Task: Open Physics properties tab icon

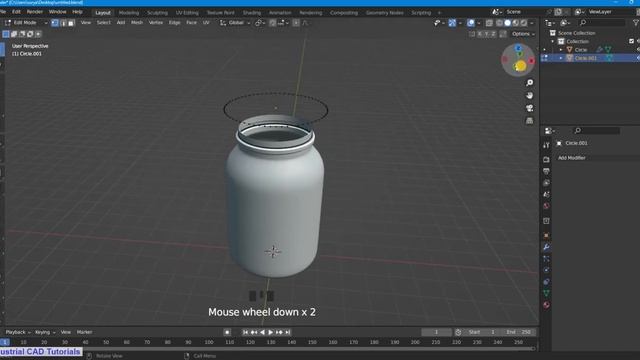Action: 546,270
